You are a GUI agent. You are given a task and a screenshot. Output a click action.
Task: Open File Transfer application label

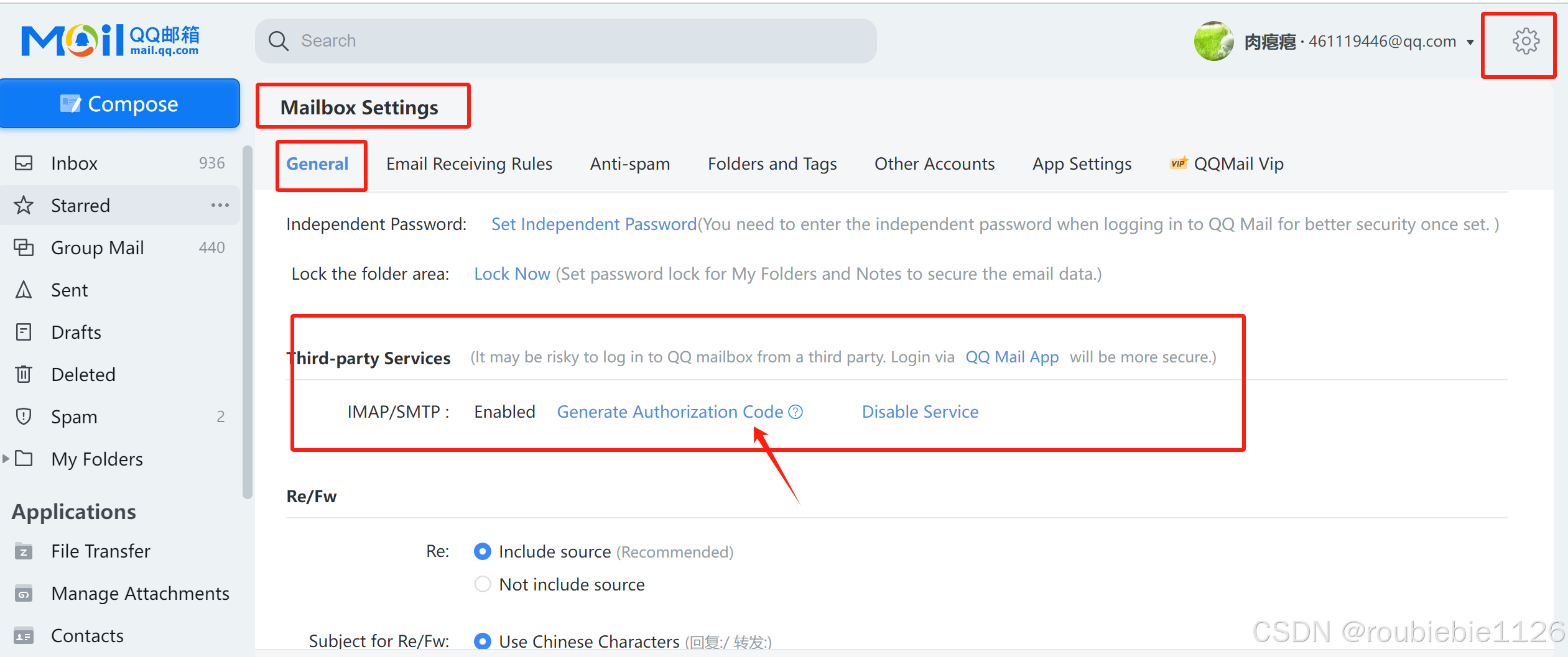point(101,551)
